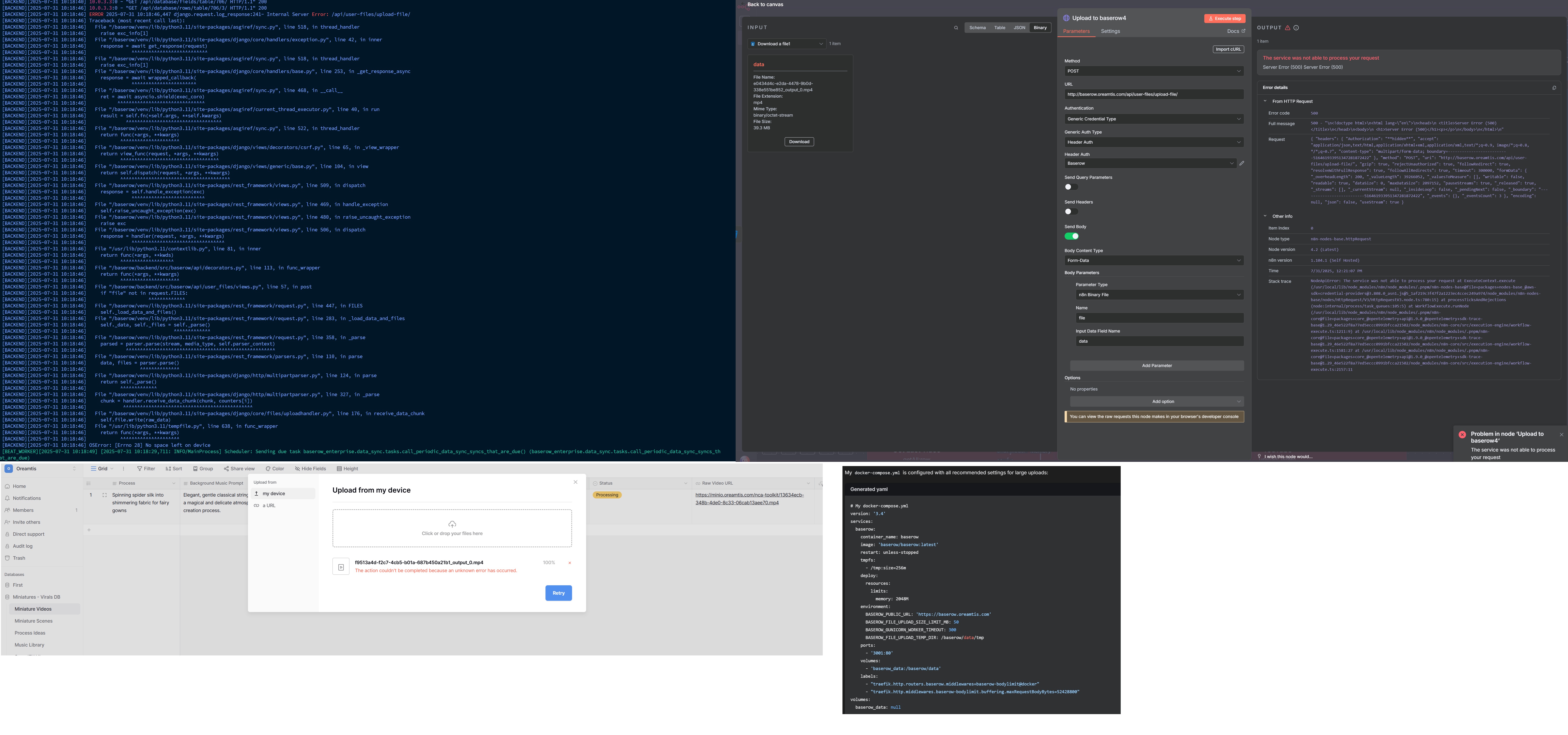The image size is (1568, 735).
Task: Choose 'my device' as upload source
Action: pos(283,494)
